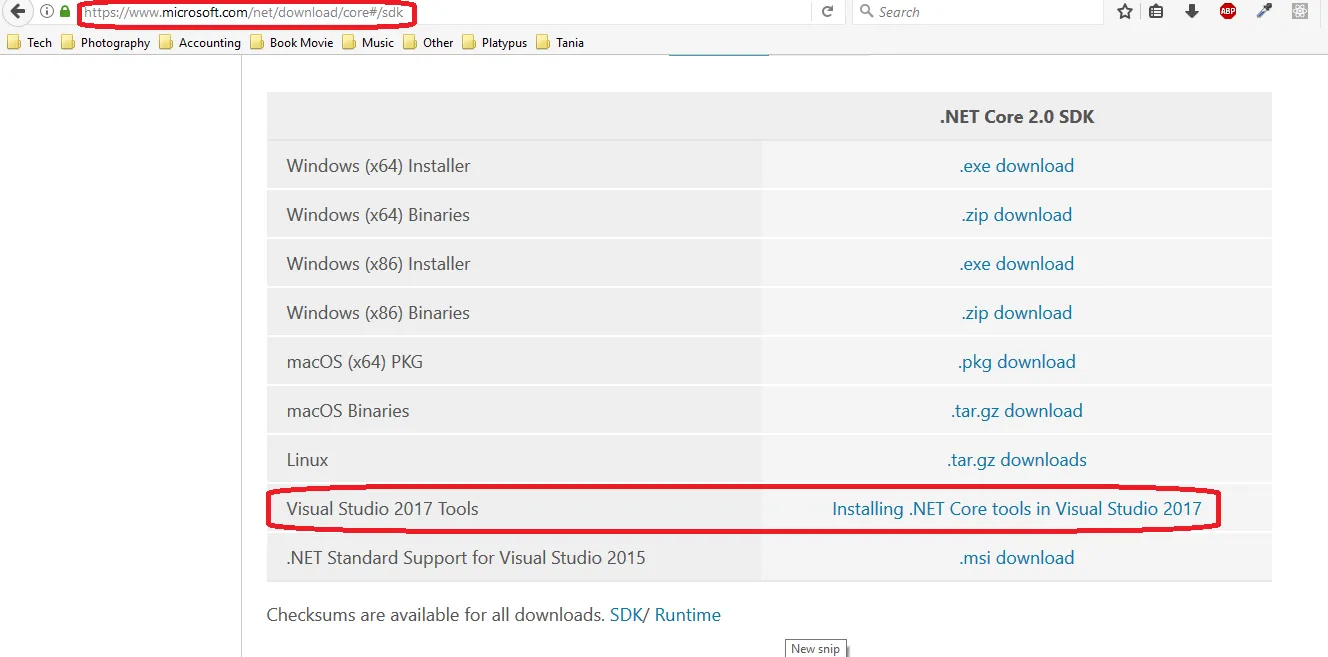Download Windows (x64) Binaries .zip

(1016, 215)
